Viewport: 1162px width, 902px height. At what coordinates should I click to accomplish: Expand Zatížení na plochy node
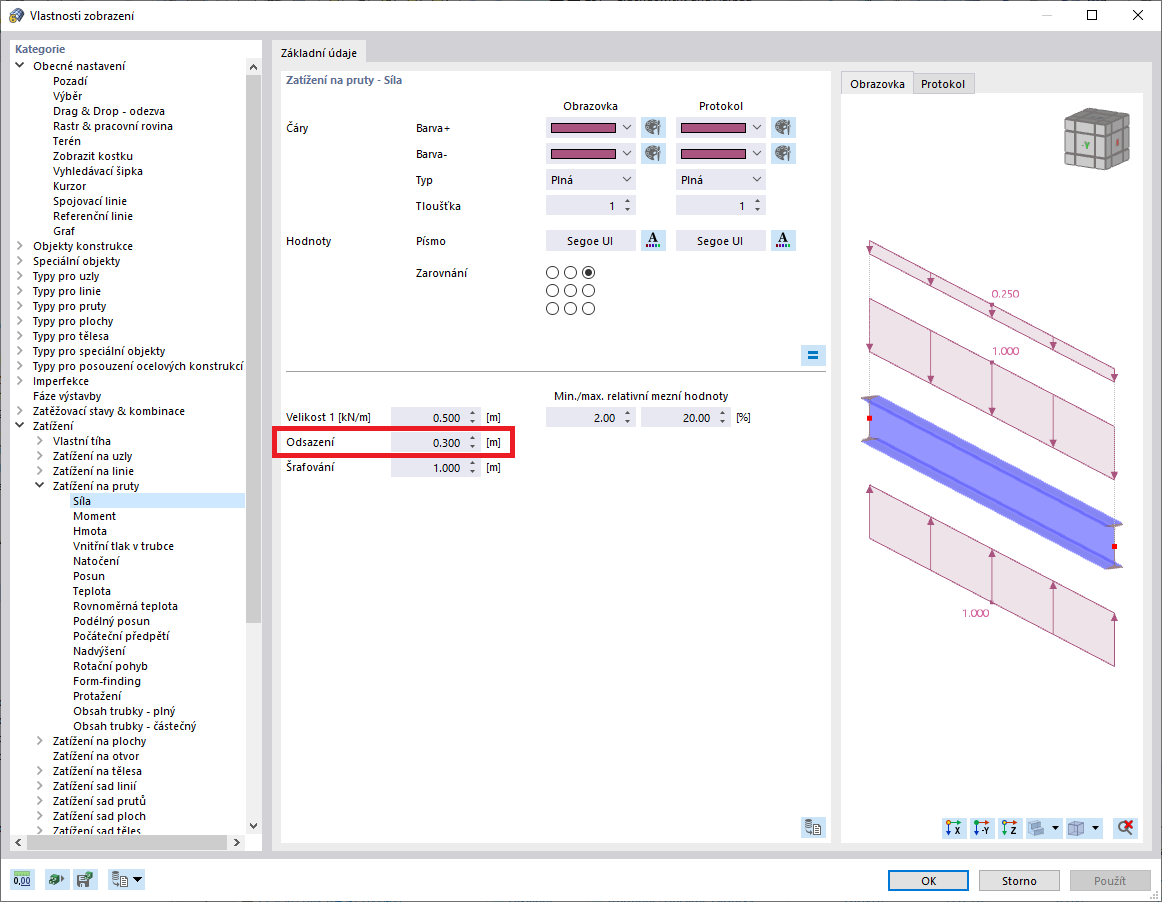click(x=40, y=740)
